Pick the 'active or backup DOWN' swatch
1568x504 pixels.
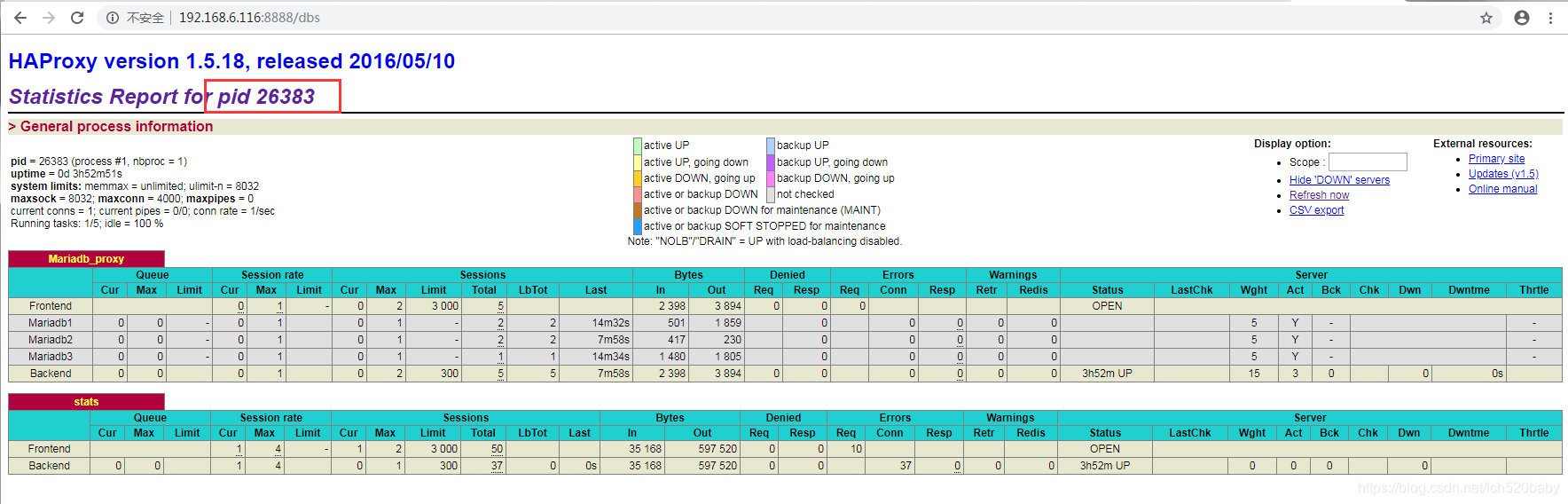point(638,194)
